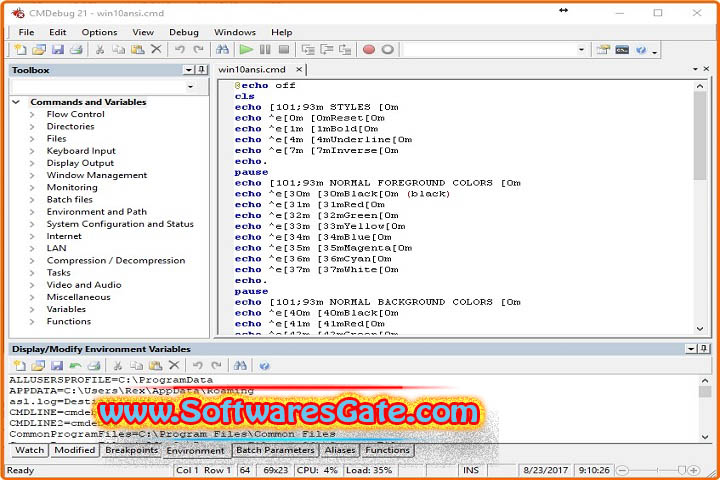Open the Help menu

[x=281, y=32]
